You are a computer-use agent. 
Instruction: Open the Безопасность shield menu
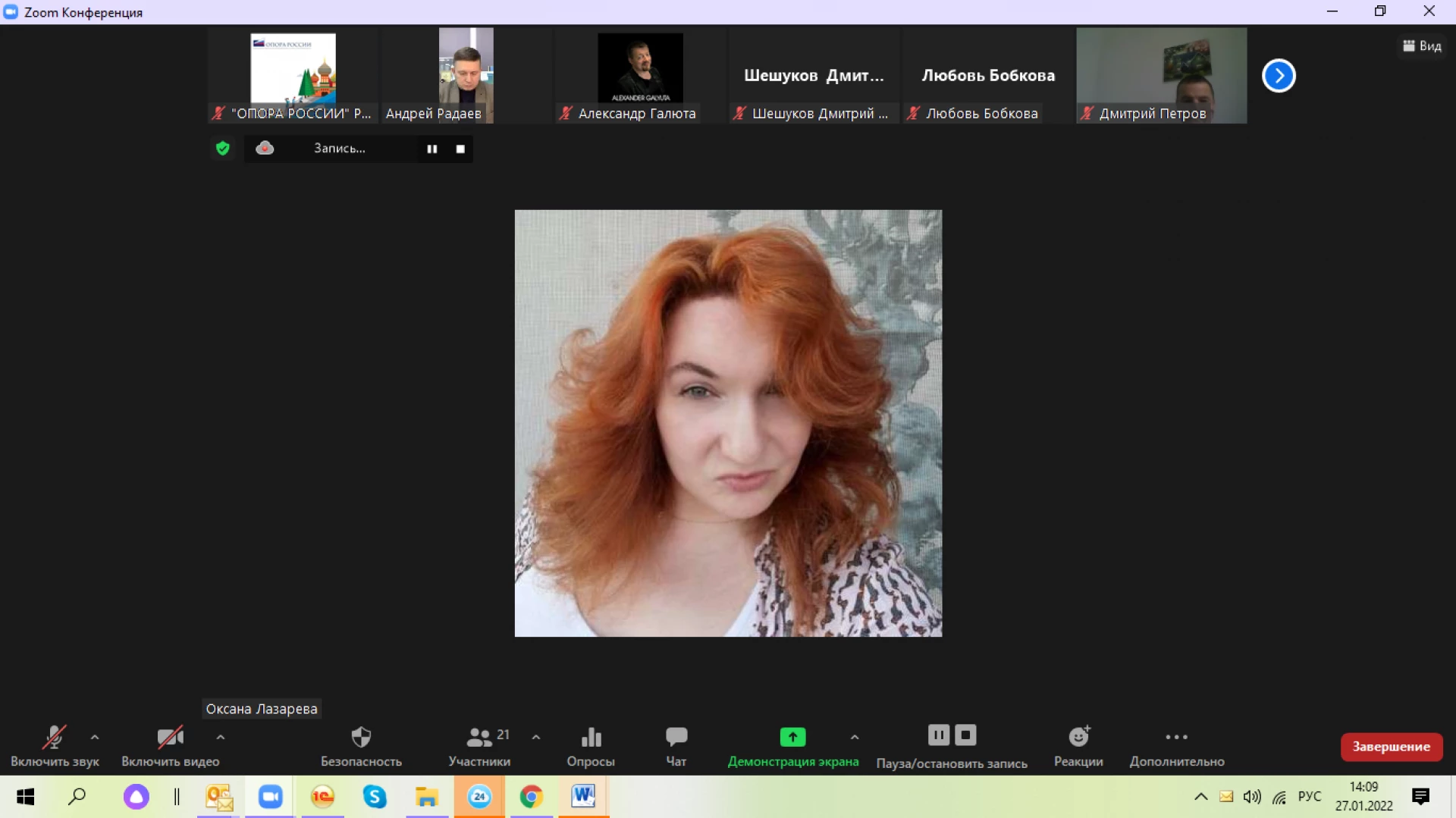coord(361,746)
